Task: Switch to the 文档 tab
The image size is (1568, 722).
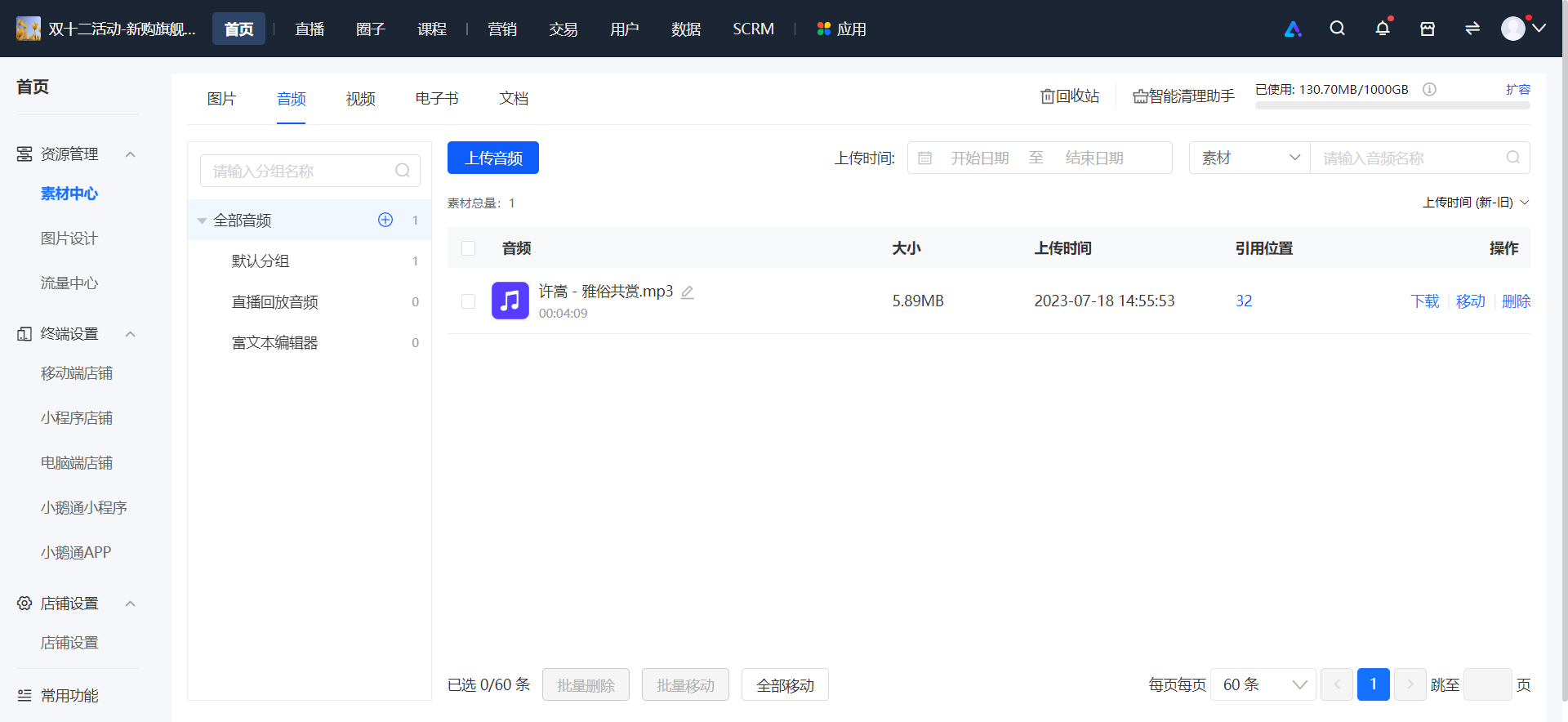Action: (514, 99)
